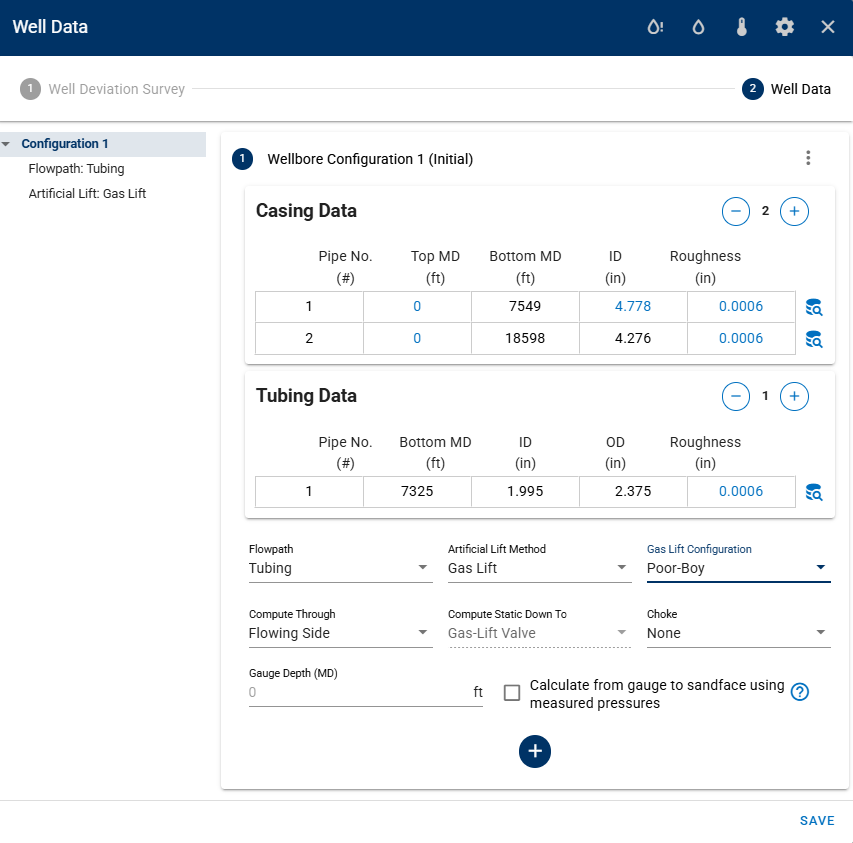Open the Flowpath dropdown
Image resolution: width=853 pixels, height=843 pixels.
[x=340, y=568]
